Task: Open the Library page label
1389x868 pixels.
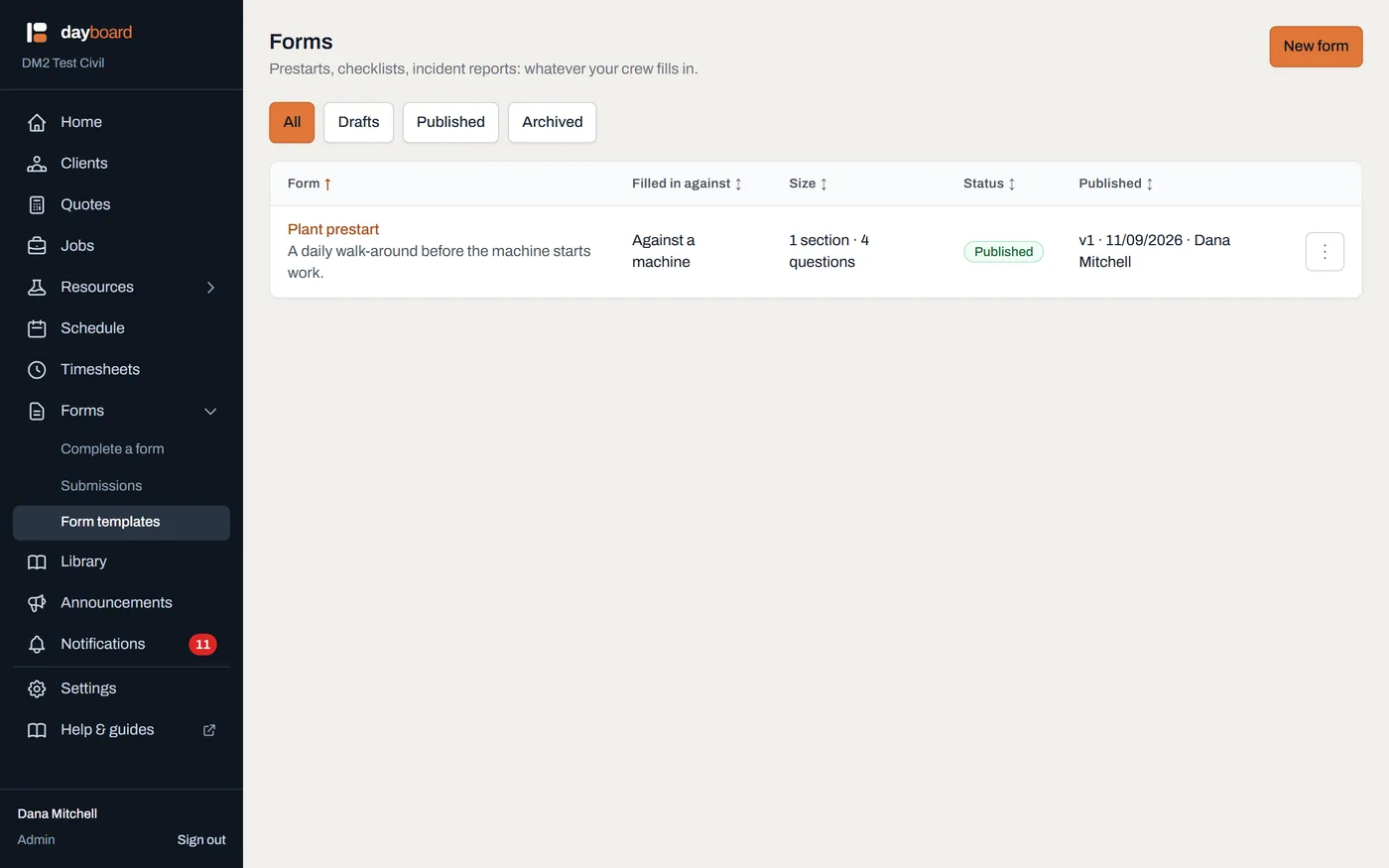Action: pyautogui.click(x=83, y=561)
